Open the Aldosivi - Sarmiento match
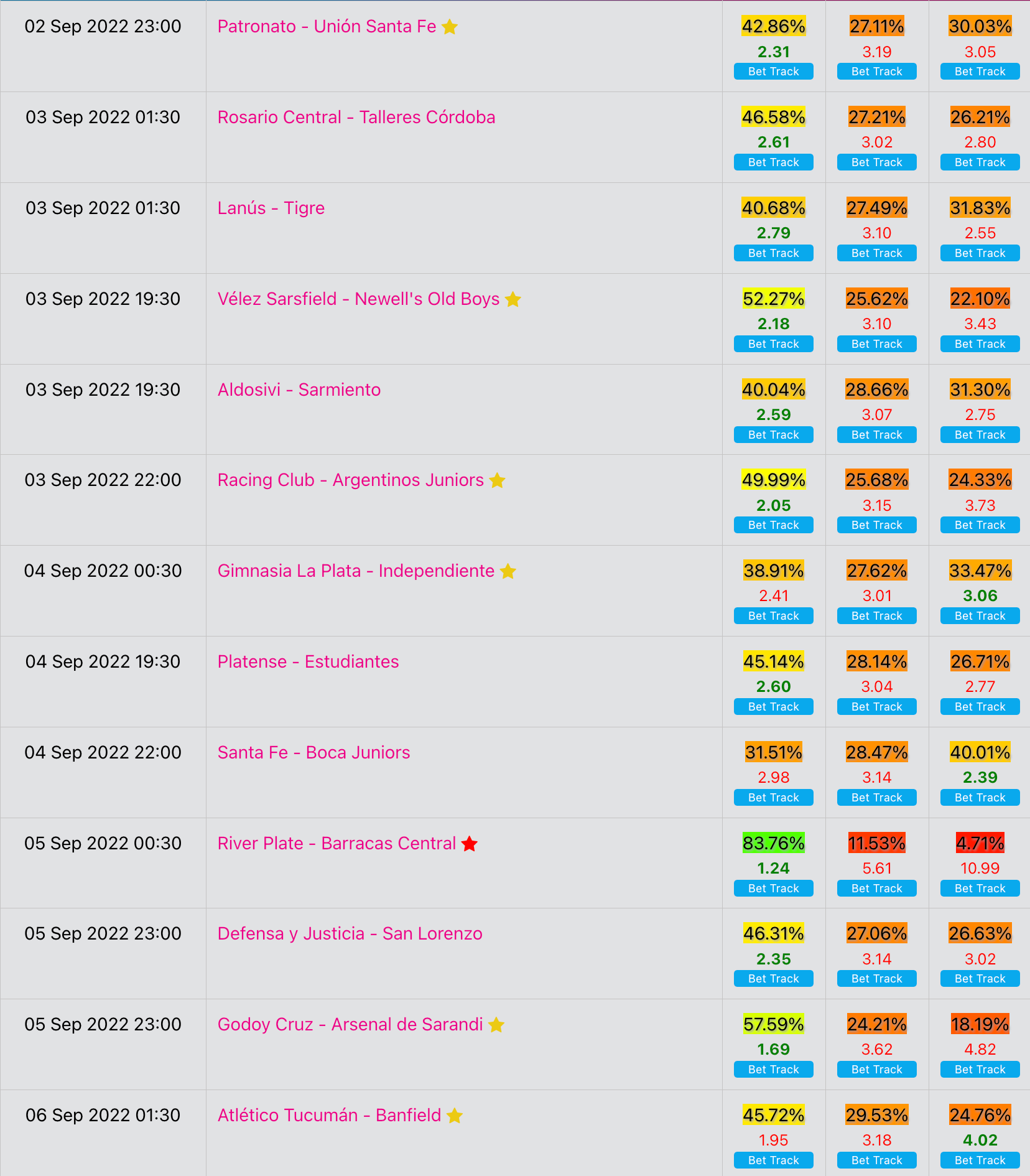This screenshot has height=1176, width=1030. coord(299,390)
